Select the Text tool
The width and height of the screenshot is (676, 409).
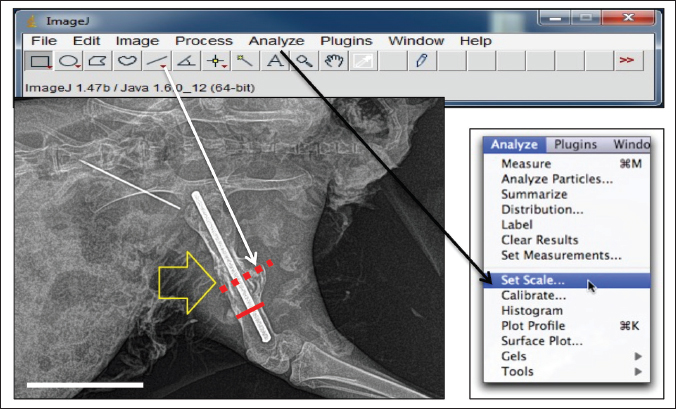275,62
